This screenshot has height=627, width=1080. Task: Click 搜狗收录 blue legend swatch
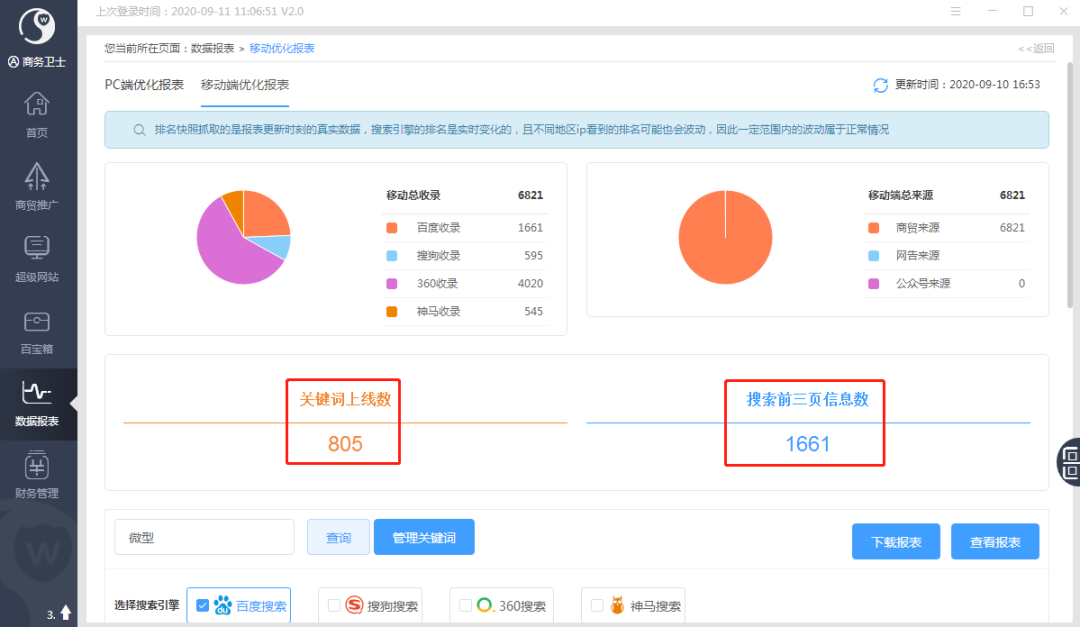pos(392,256)
